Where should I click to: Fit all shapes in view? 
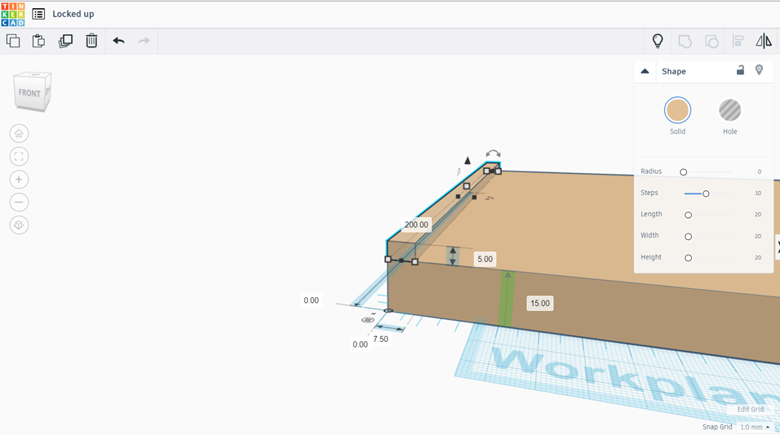[x=19, y=156]
